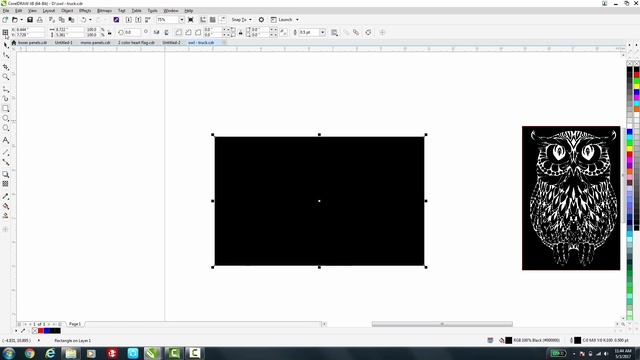Image resolution: width=640 pixels, height=360 pixels.
Task: Select the Rectangle tool
Action: point(6,109)
